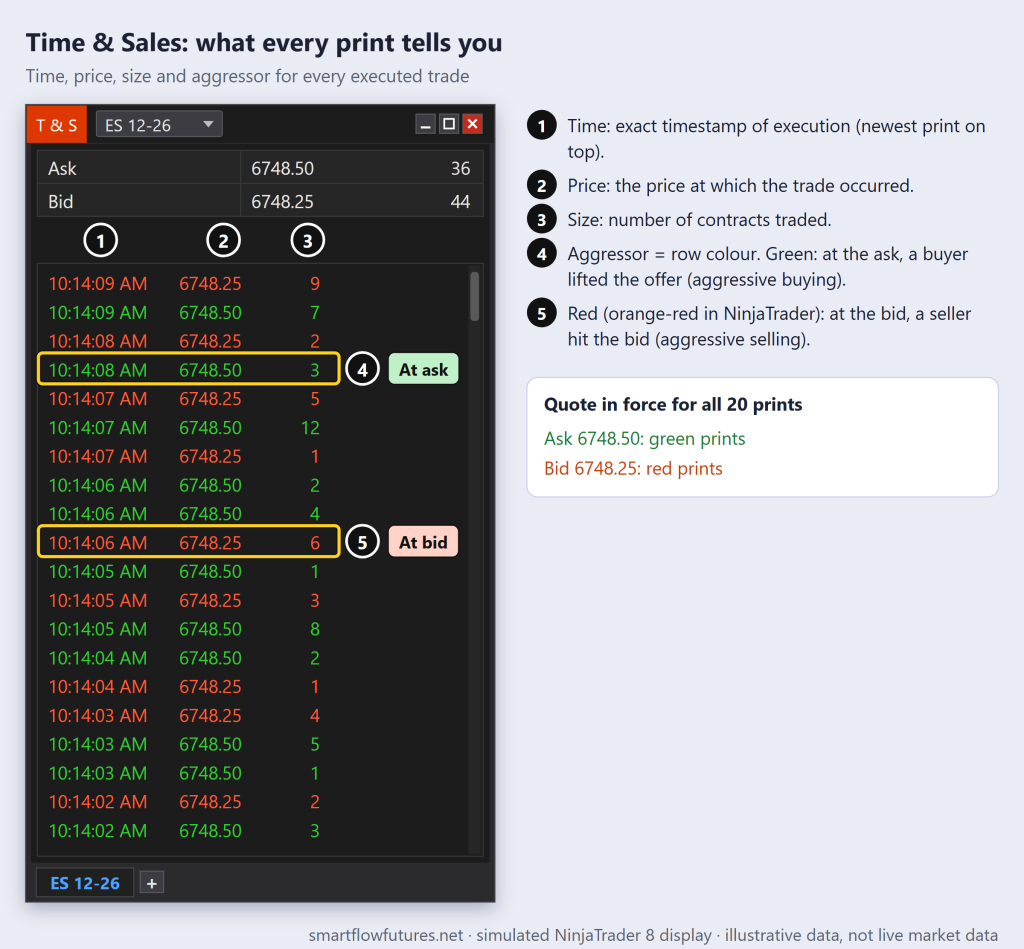Close the T & S window
Screen dimensions: 1024x949
472,123
